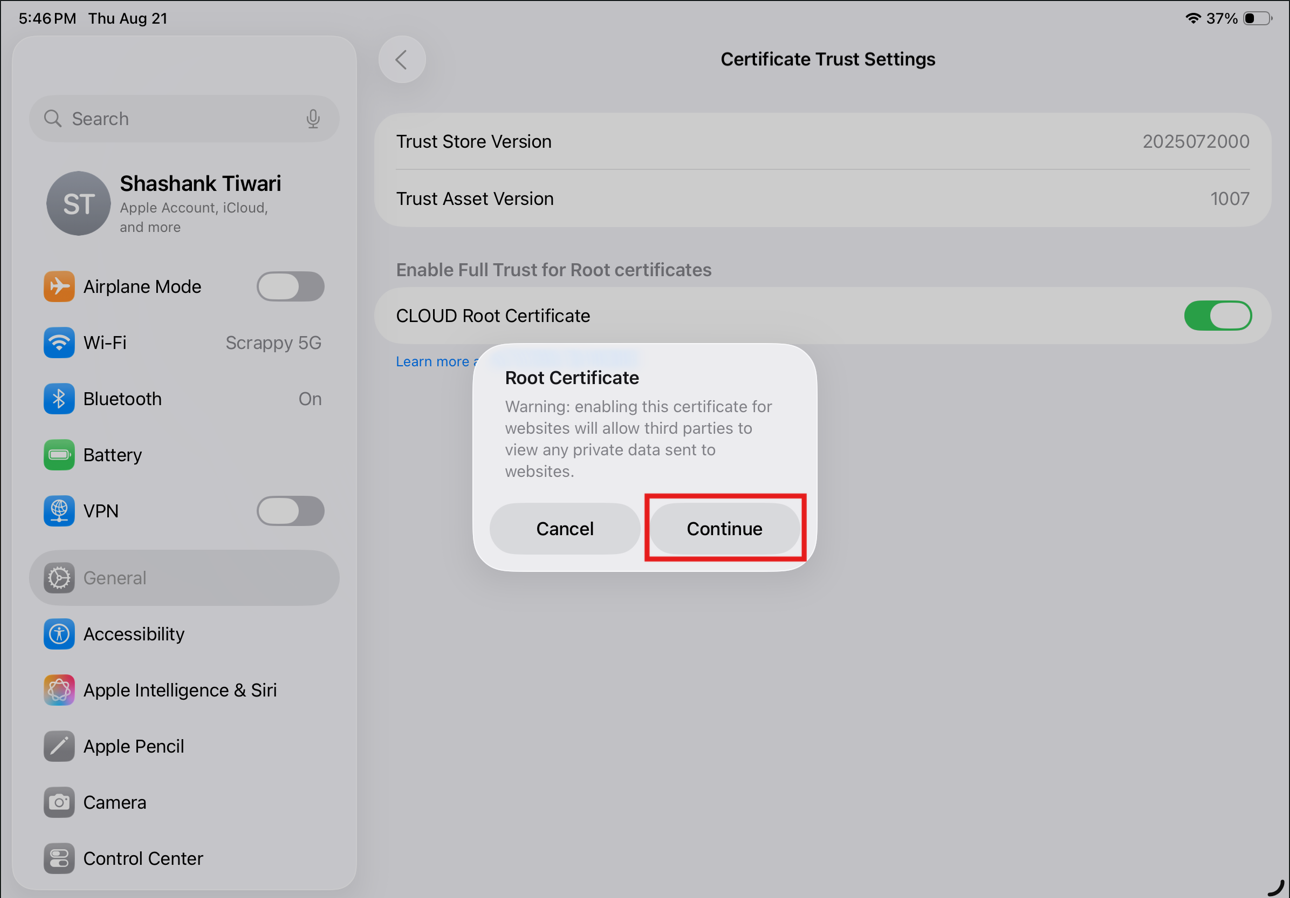
Task: Tap the Airplane Mode orange icon
Action: (59, 287)
